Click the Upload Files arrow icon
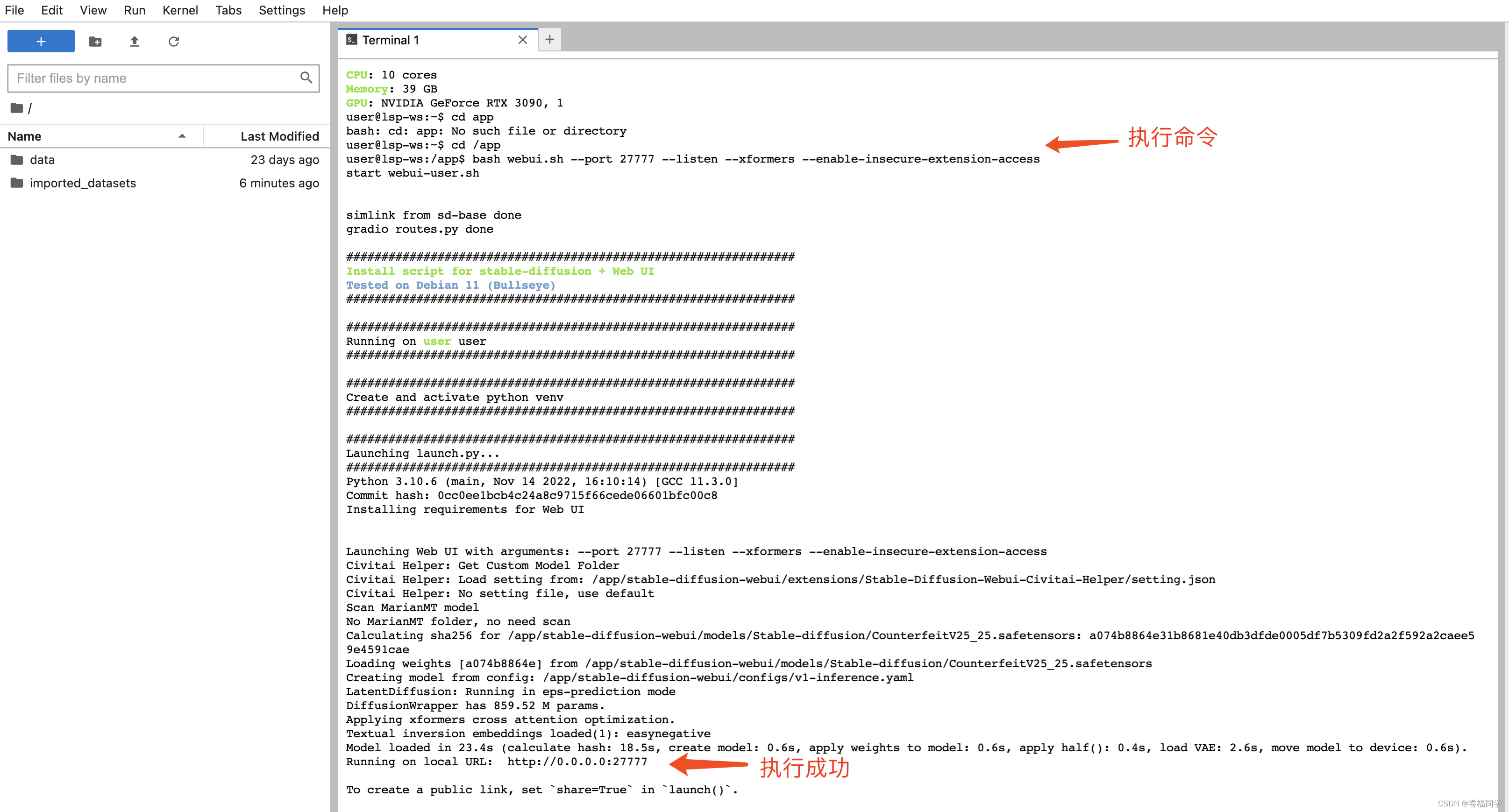This screenshot has width=1509, height=812. pos(134,41)
